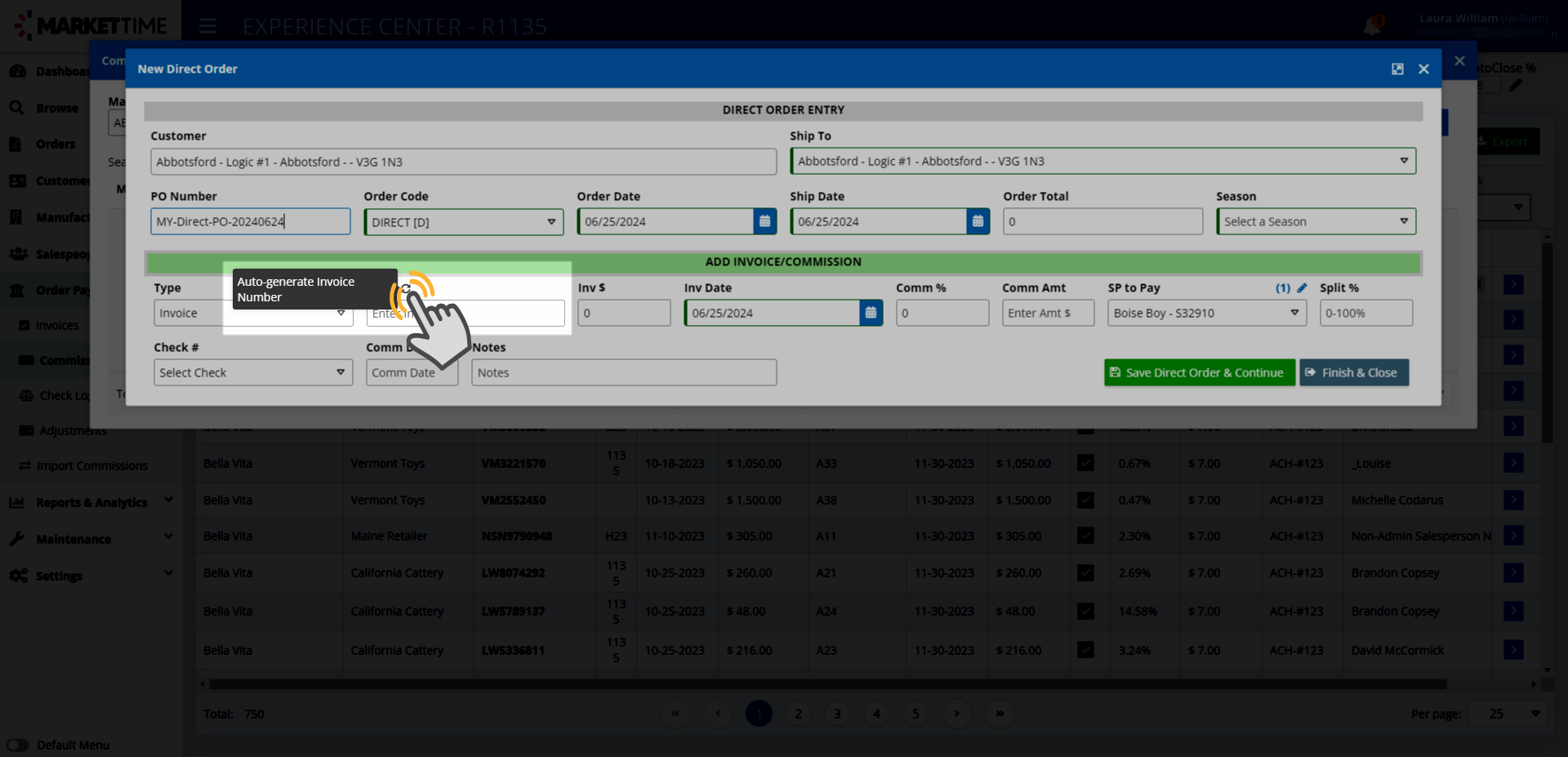Open the Order Code DIRECT [D] dropdown
1568x757 pixels.
pyautogui.click(x=464, y=222)
